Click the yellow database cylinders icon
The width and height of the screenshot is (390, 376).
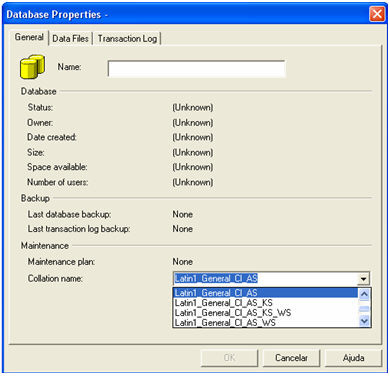[32, 67]
